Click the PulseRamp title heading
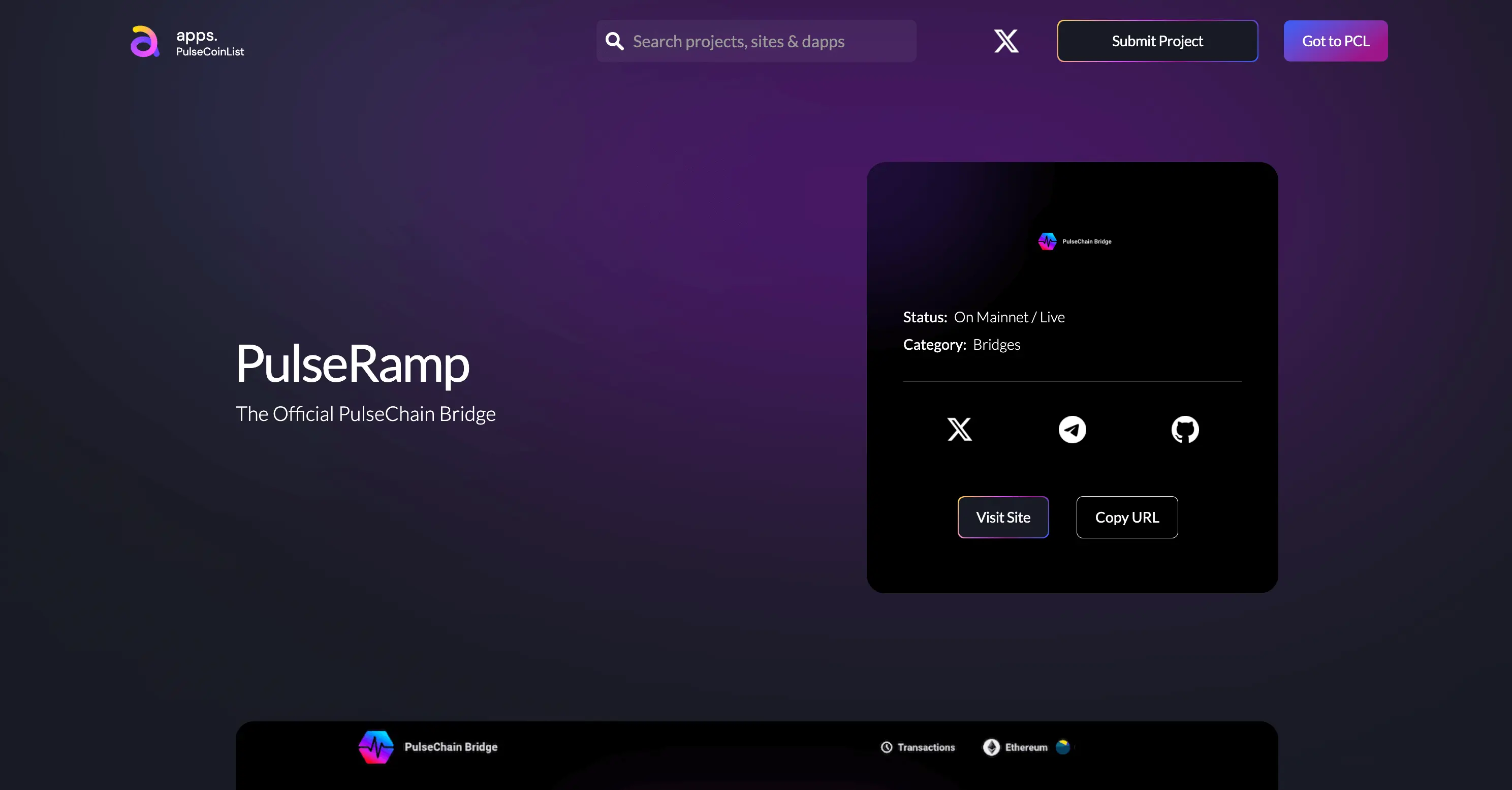The width and height of the screenshot is (1512, 790). pyautogui.click(x=352, y=364)
